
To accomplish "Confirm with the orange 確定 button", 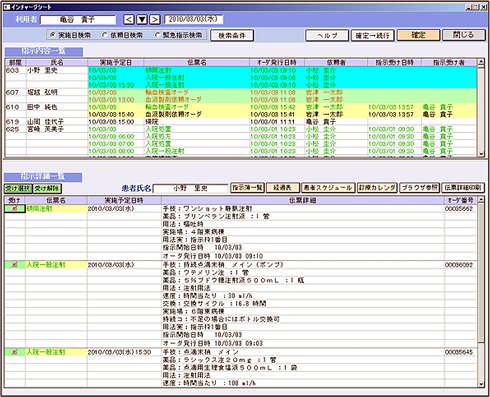I will point(418,35).
